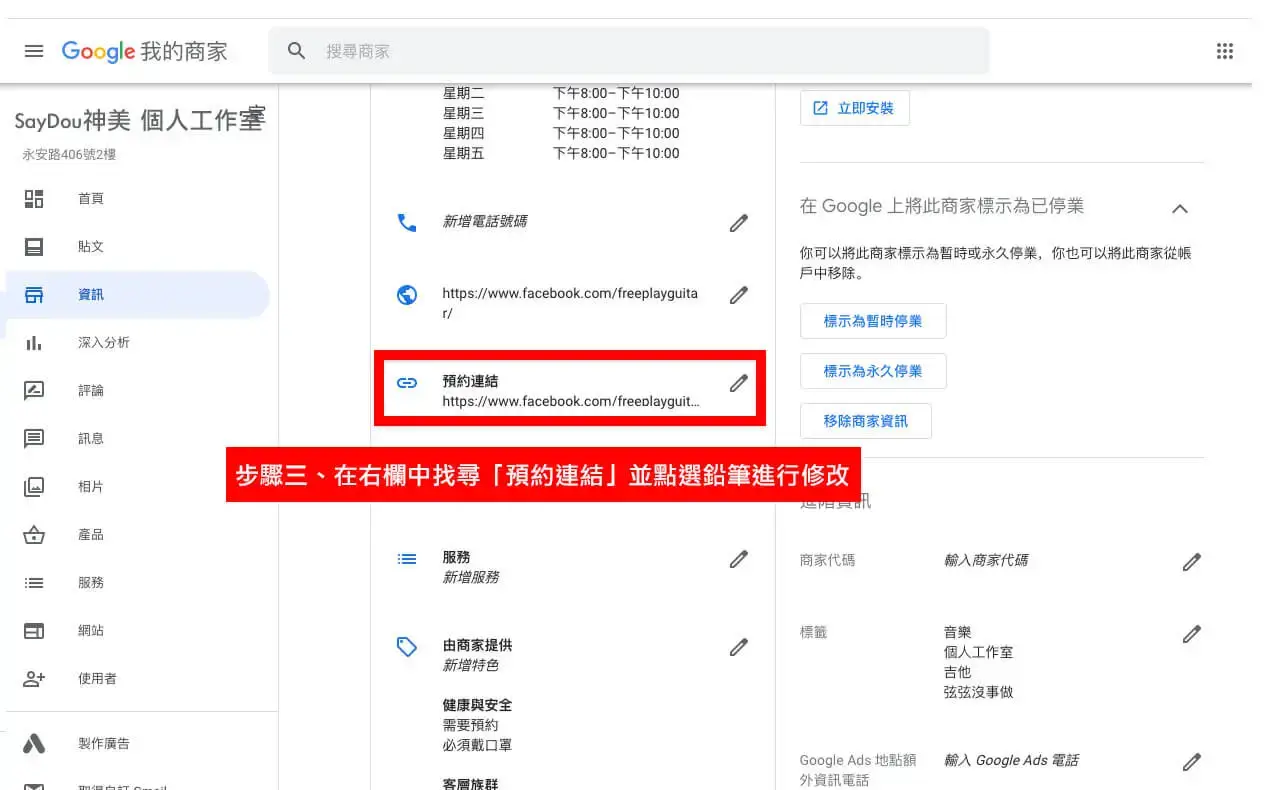Click the SayDou神美 個人工作室 business name
1286x790 pixels.
click(140, 121)
